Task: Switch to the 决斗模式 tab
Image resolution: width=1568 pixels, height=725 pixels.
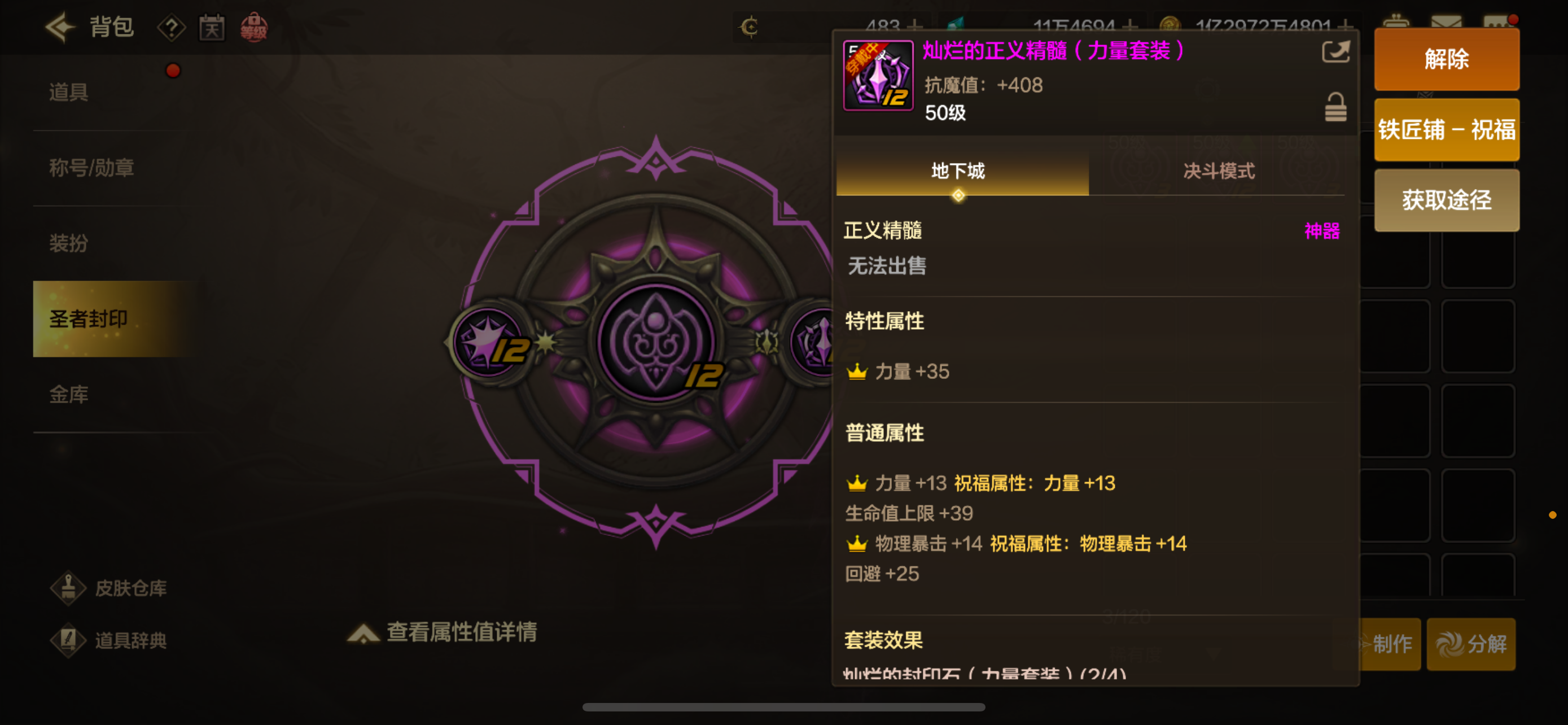Action: click(1218, 171)
